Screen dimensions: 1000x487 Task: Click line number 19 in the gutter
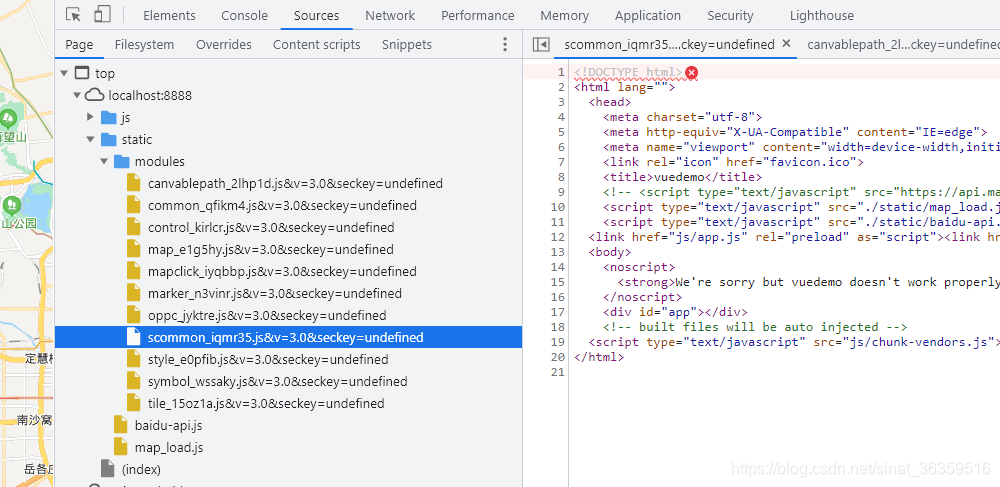tap(557, 342)
